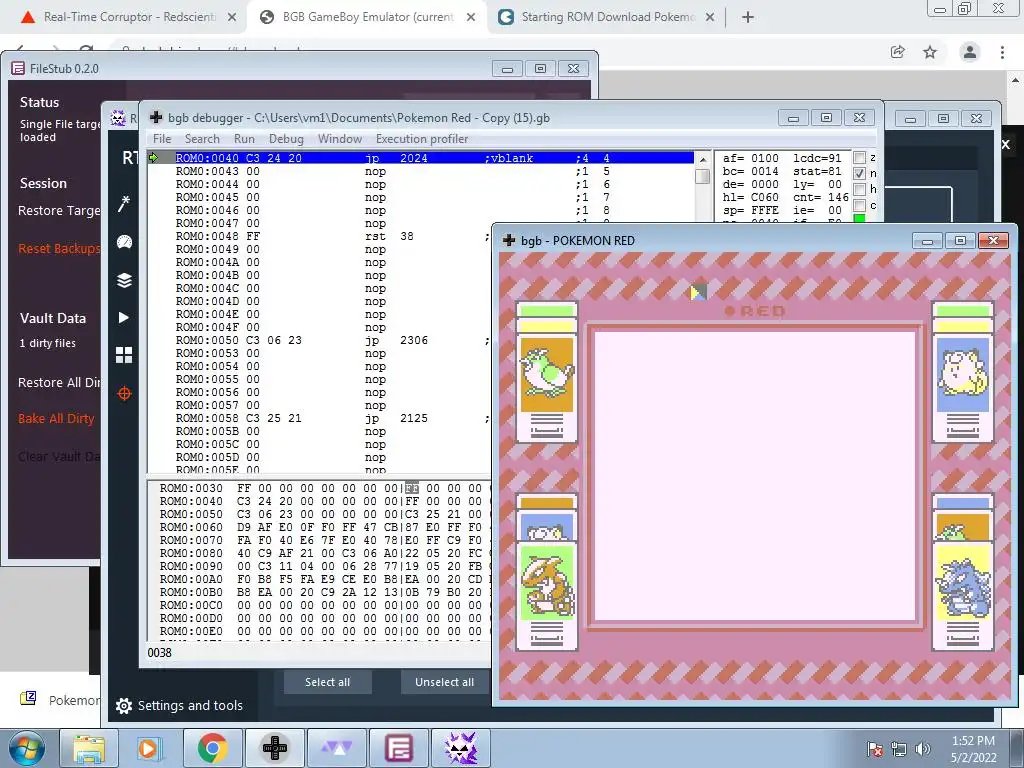Click the sp= FFFE register value
The image size is (1024, 768).
click(750, 210)
